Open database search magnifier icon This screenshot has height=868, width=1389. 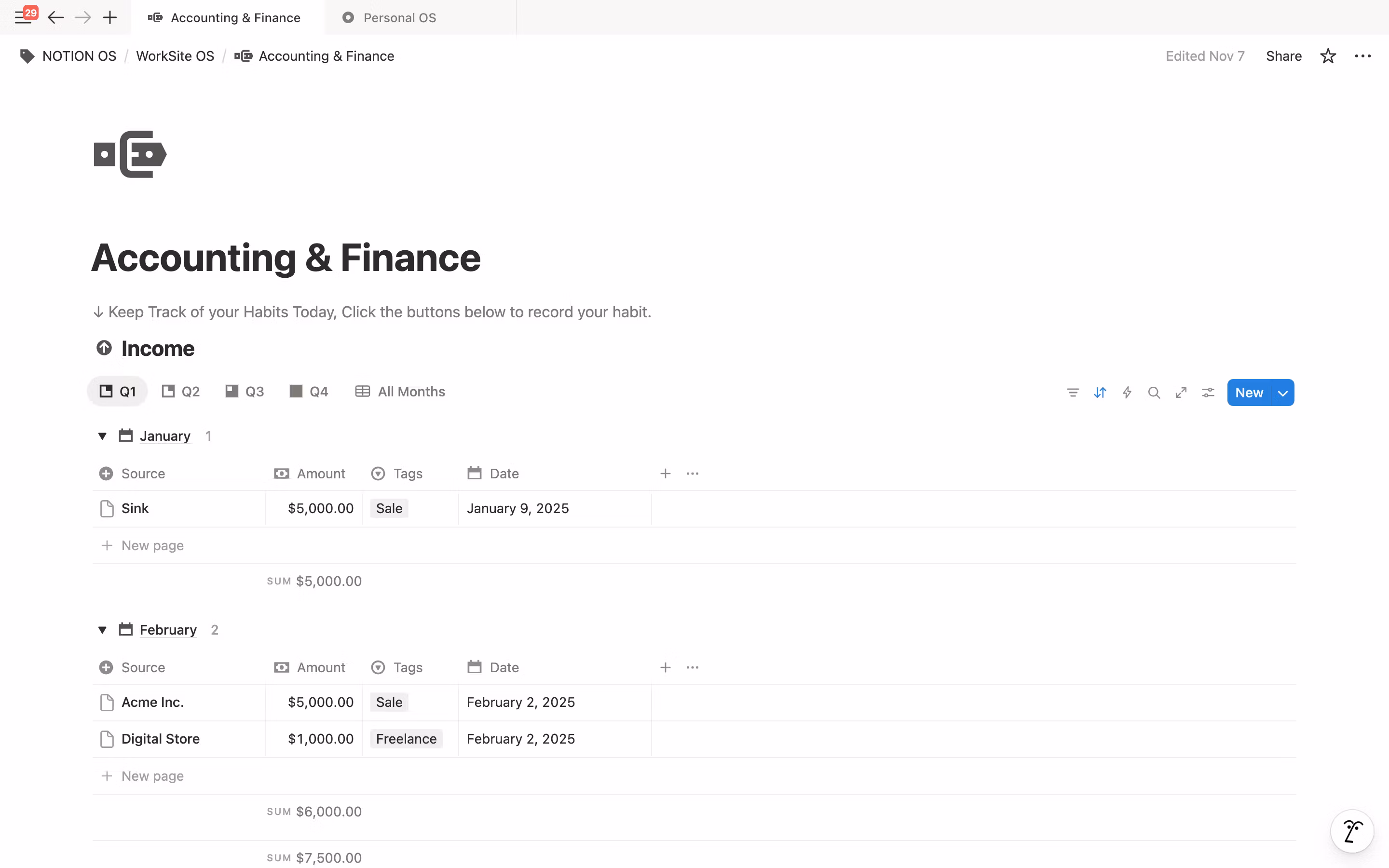[1154, 393]
